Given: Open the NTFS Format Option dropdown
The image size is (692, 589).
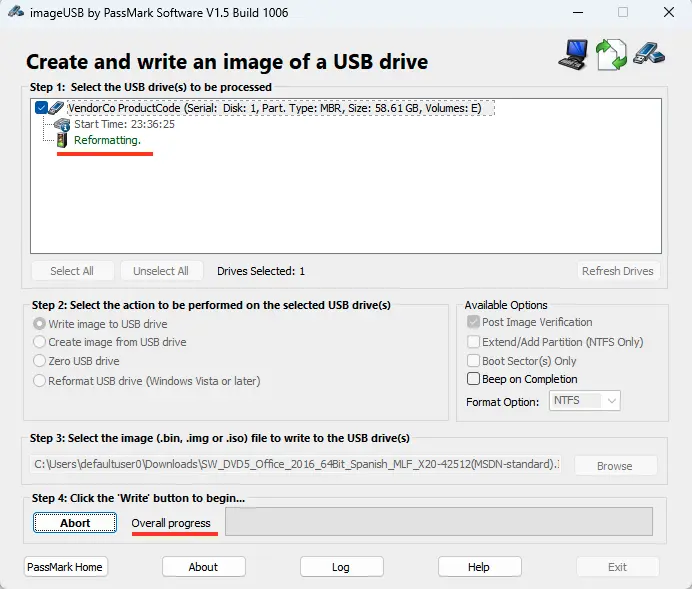Looking at the screenshot, I should 585,401.
